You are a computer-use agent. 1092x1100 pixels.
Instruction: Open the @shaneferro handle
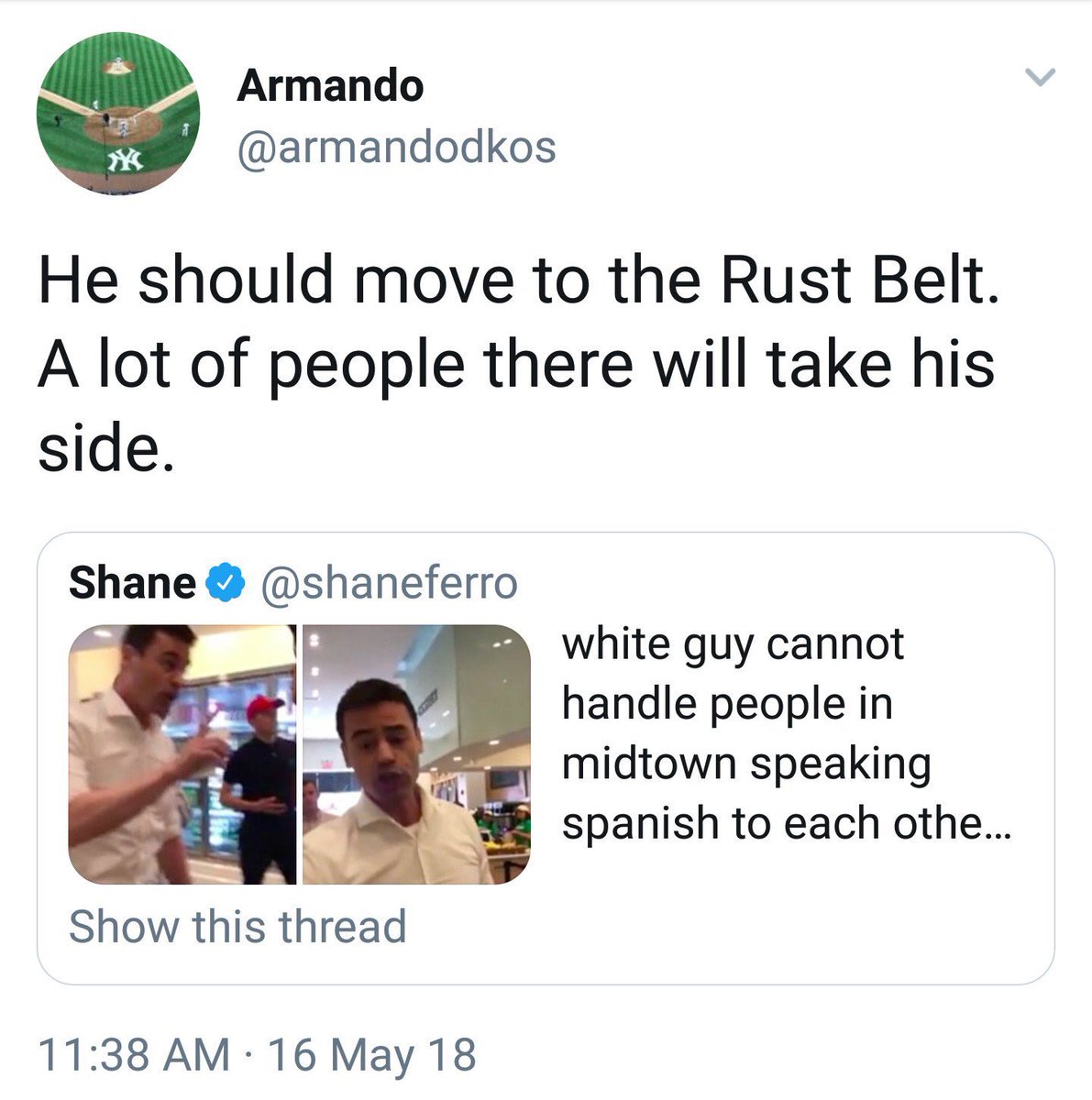389,583
